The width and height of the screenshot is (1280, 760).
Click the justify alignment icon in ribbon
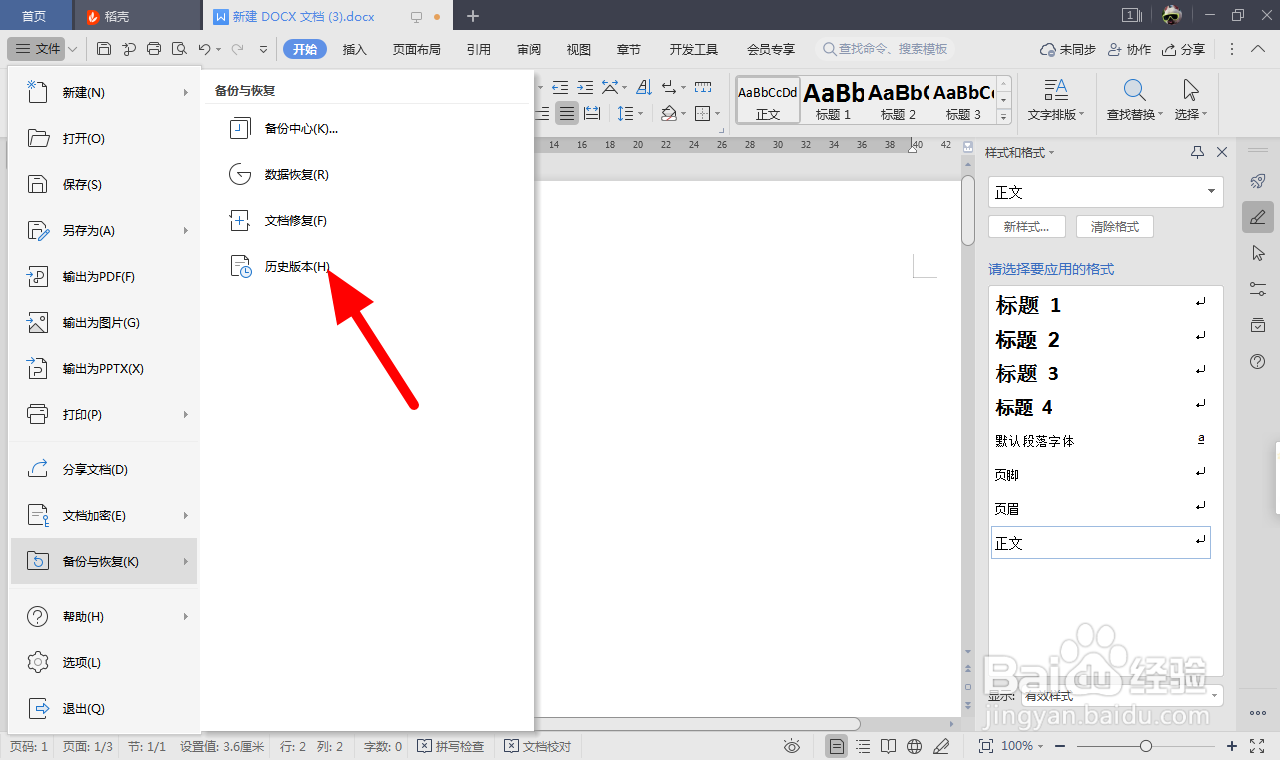[567, 113]
